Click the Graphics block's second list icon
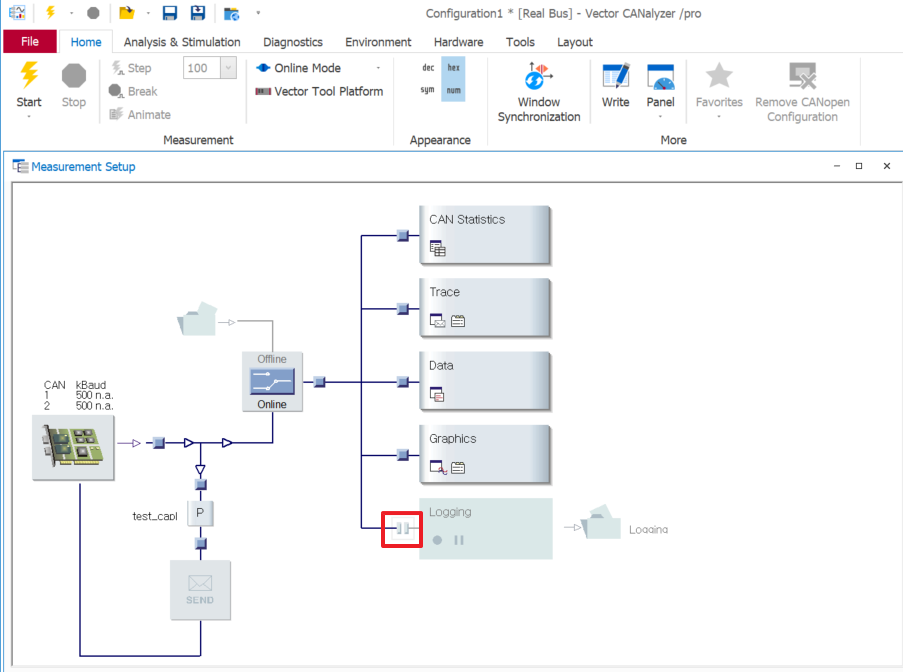Image resolution: width=903 pixels, height=672 pixels. point(458,468)
